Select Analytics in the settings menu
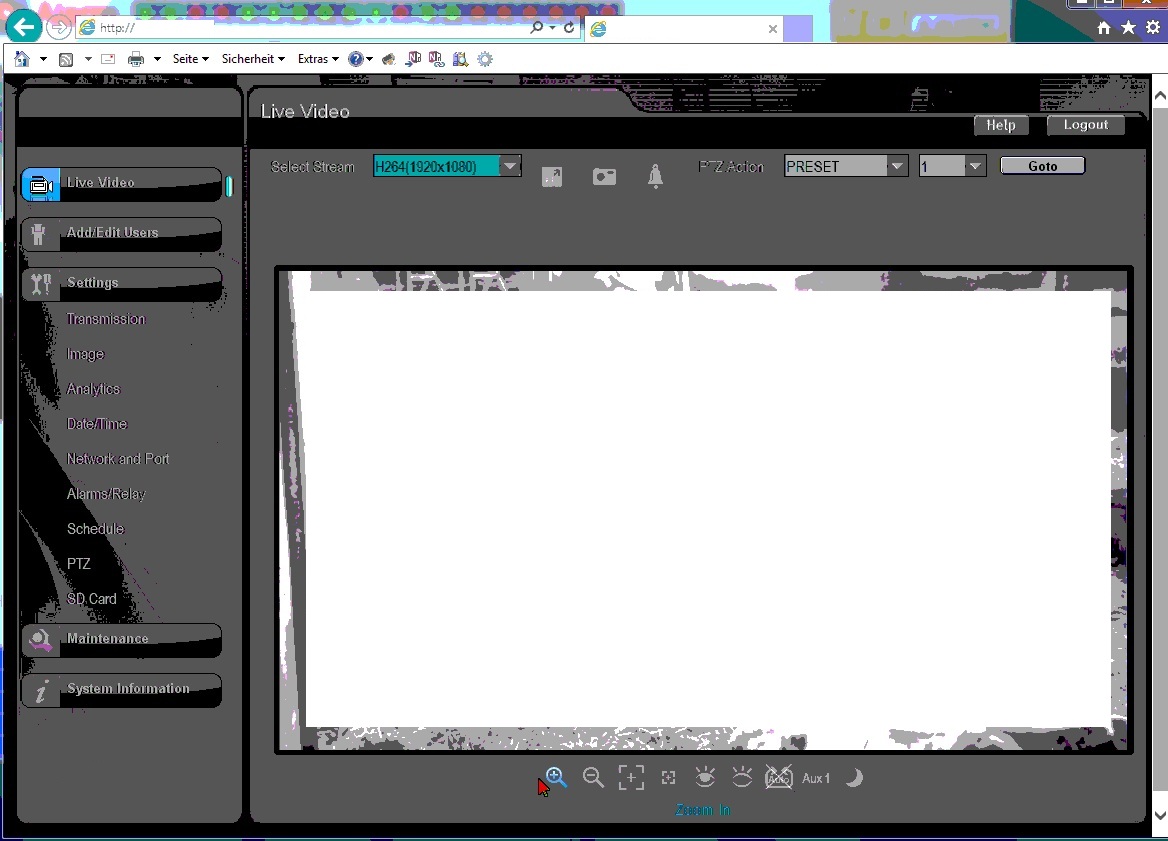 click(93, 389)
